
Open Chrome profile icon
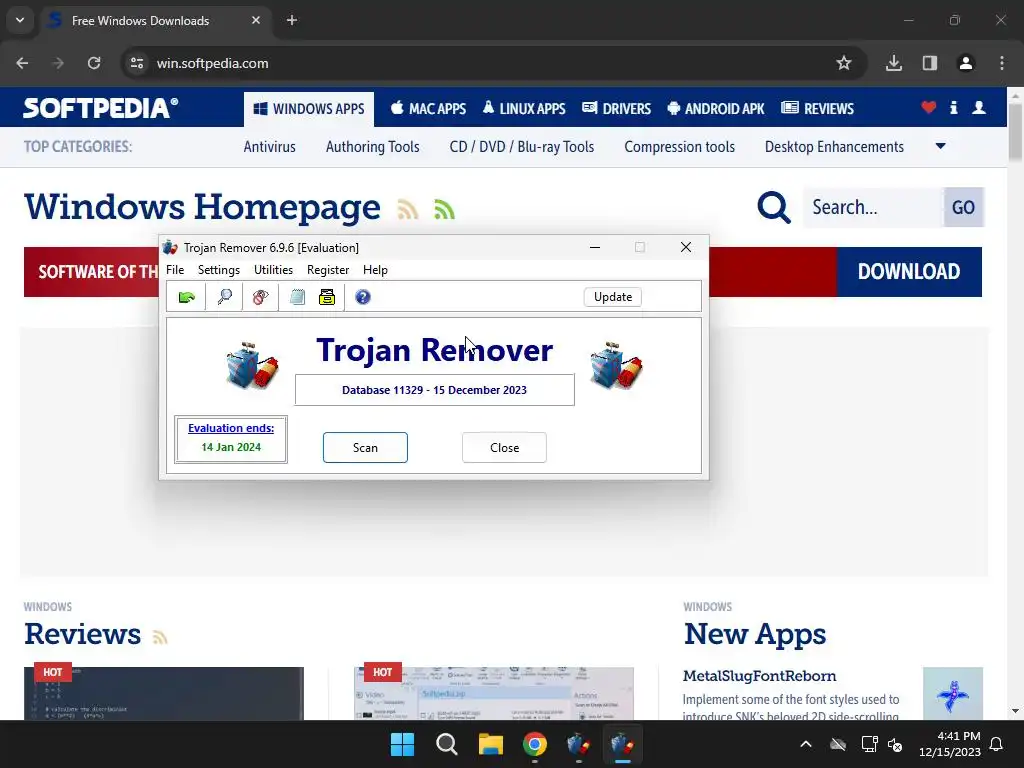[x=966, y=63]
